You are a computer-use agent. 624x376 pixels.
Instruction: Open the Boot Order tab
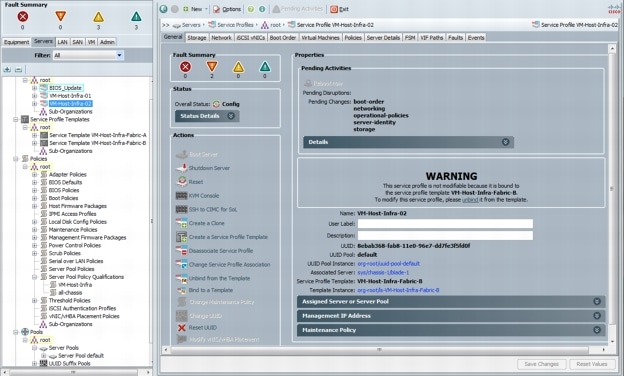(x=283, y=38)
